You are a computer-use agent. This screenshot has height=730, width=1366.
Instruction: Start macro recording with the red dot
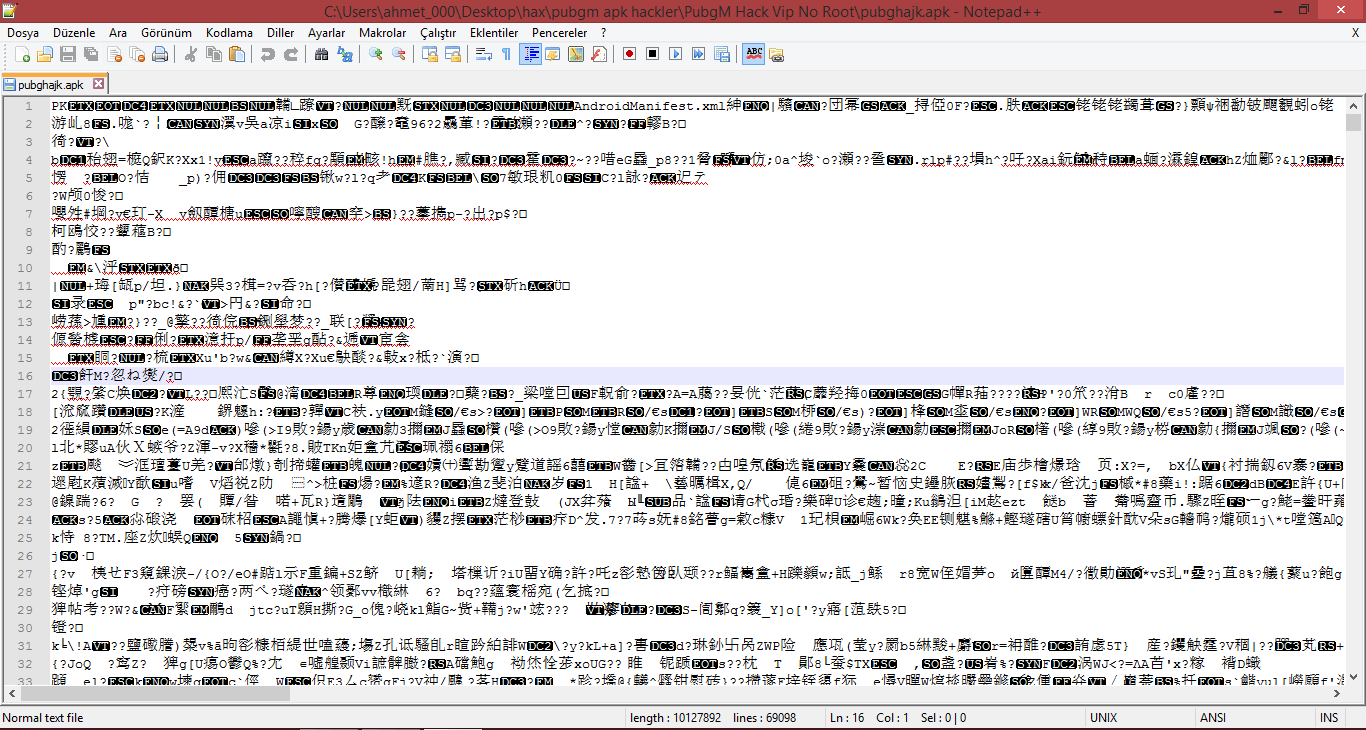[630, 54]
